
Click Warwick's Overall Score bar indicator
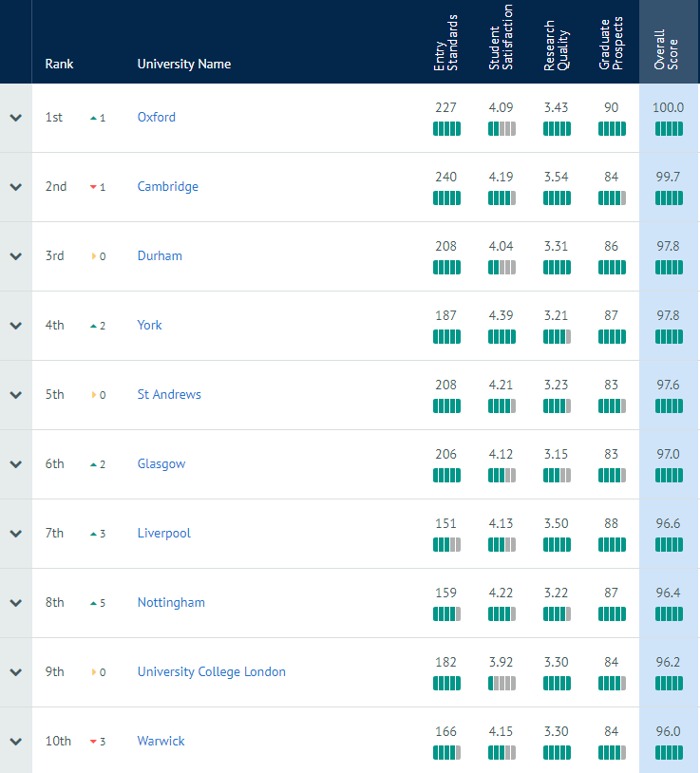[669, 753]
